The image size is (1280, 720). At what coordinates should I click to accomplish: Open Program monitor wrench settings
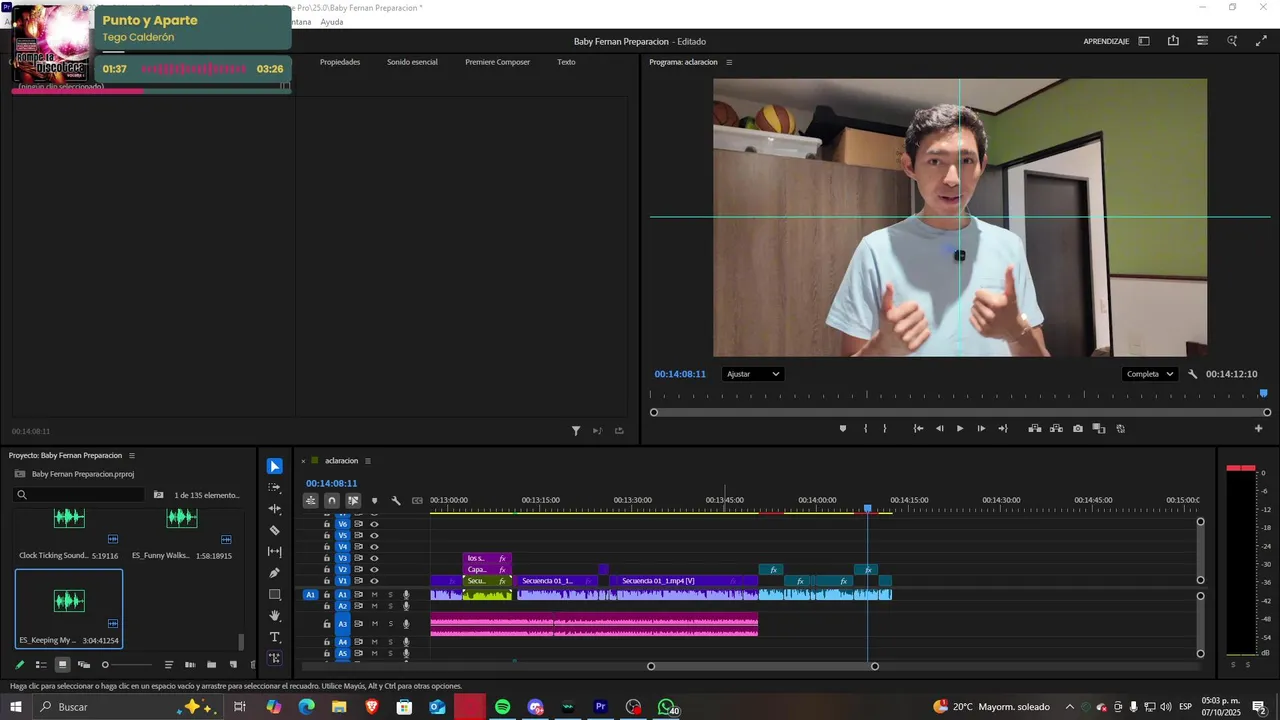(1193, 374)
